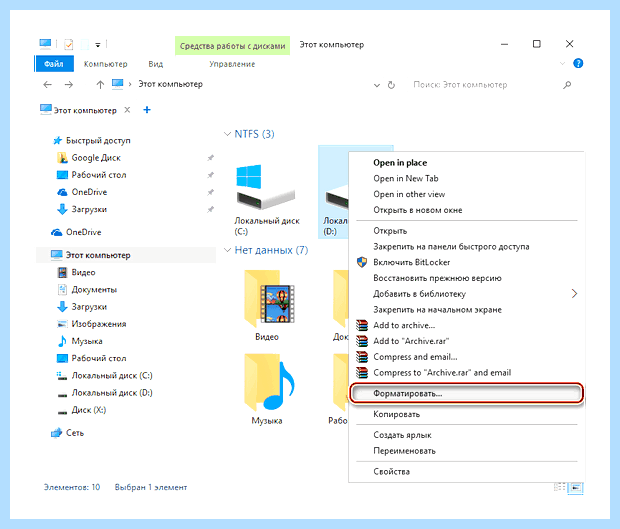Viewport: 620px width, 529px height.
Task: Open Google Диск in the sidebar
Action: coord(89,158)
